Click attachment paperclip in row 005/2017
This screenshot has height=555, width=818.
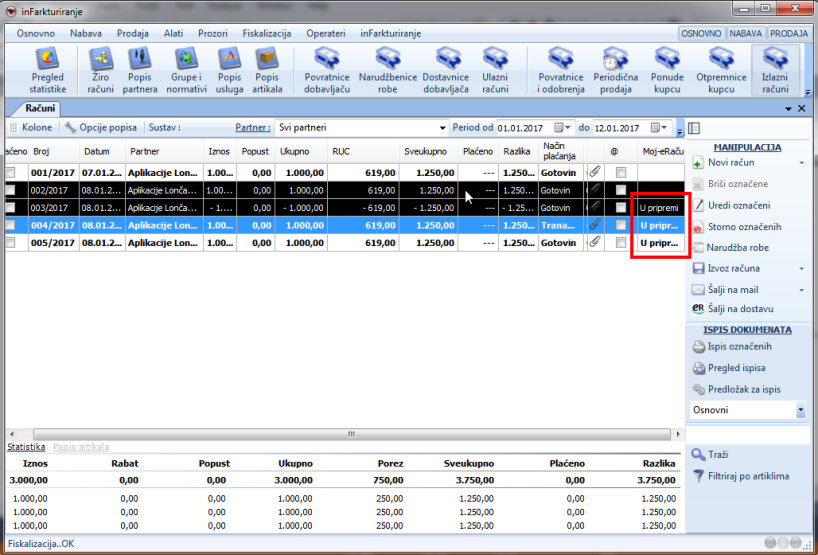(595, 242)
